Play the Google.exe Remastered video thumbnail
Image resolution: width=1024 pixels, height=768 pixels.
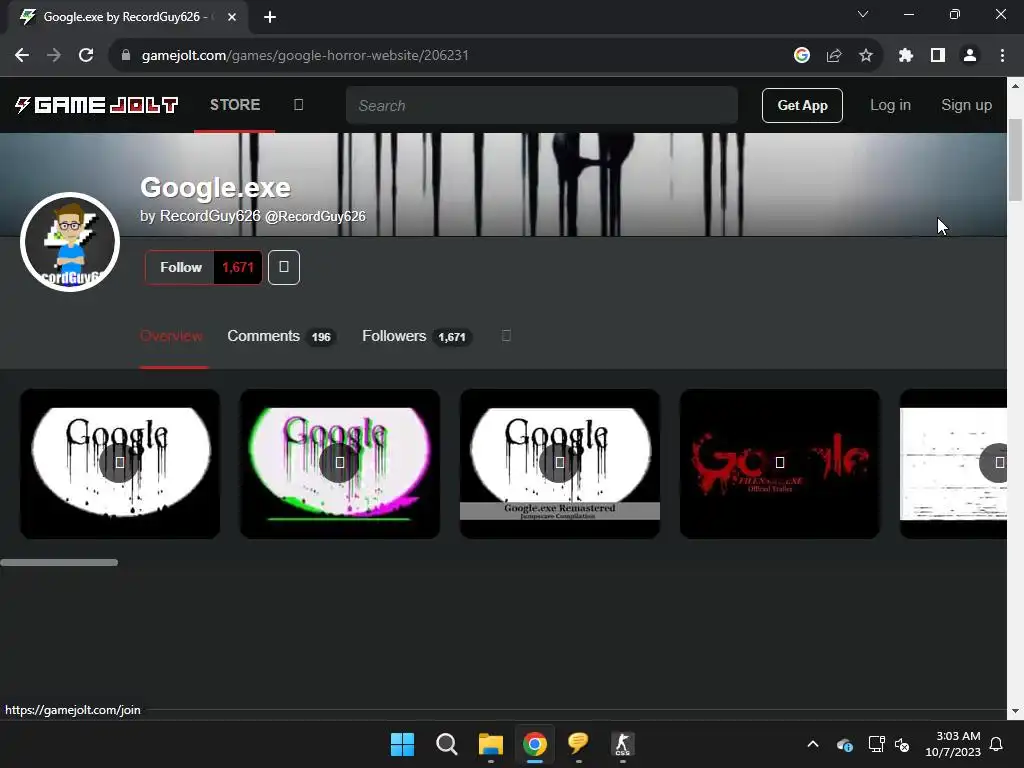pyautogui.click(x=560, y=463)
